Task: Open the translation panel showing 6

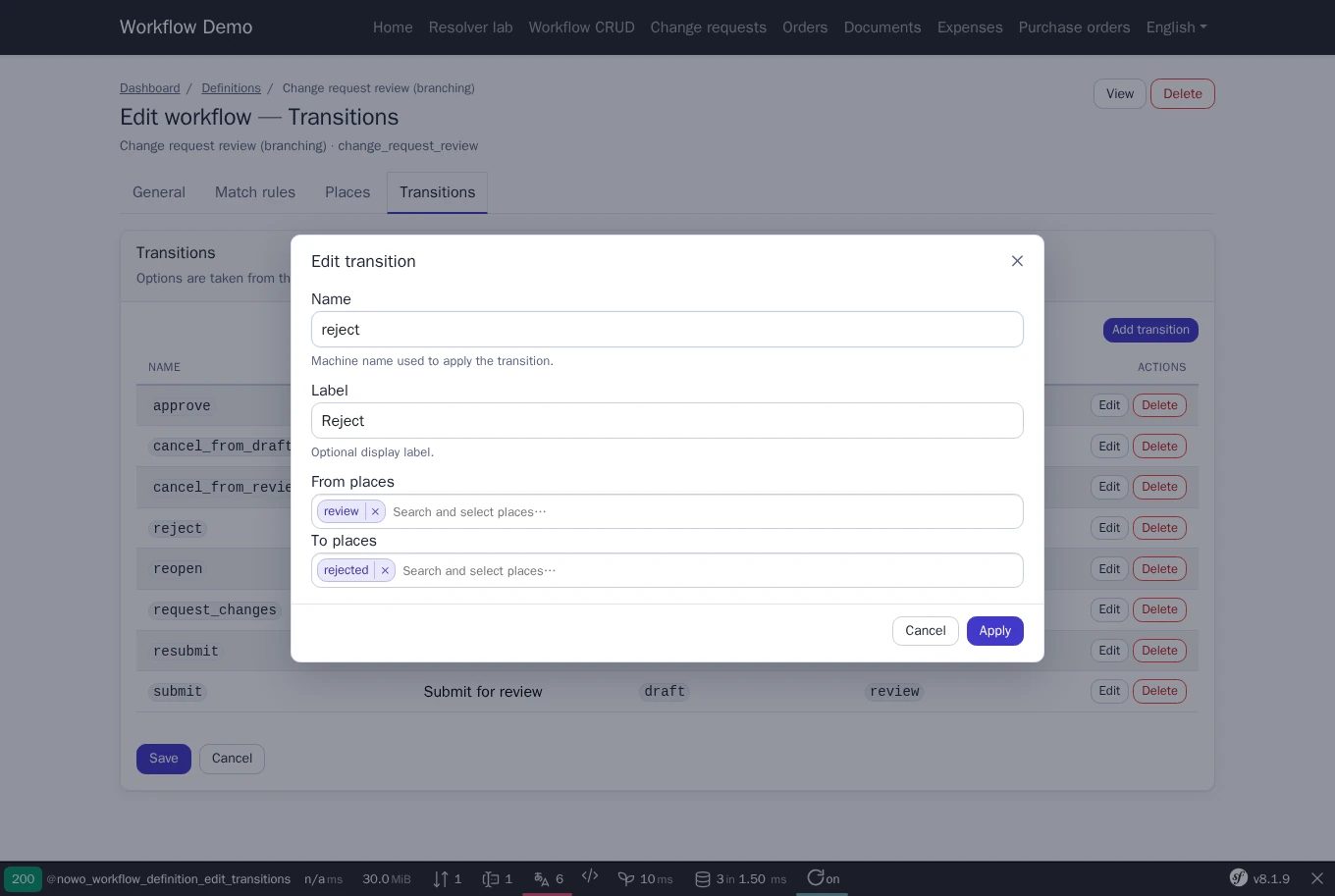Action: (548, 878)
